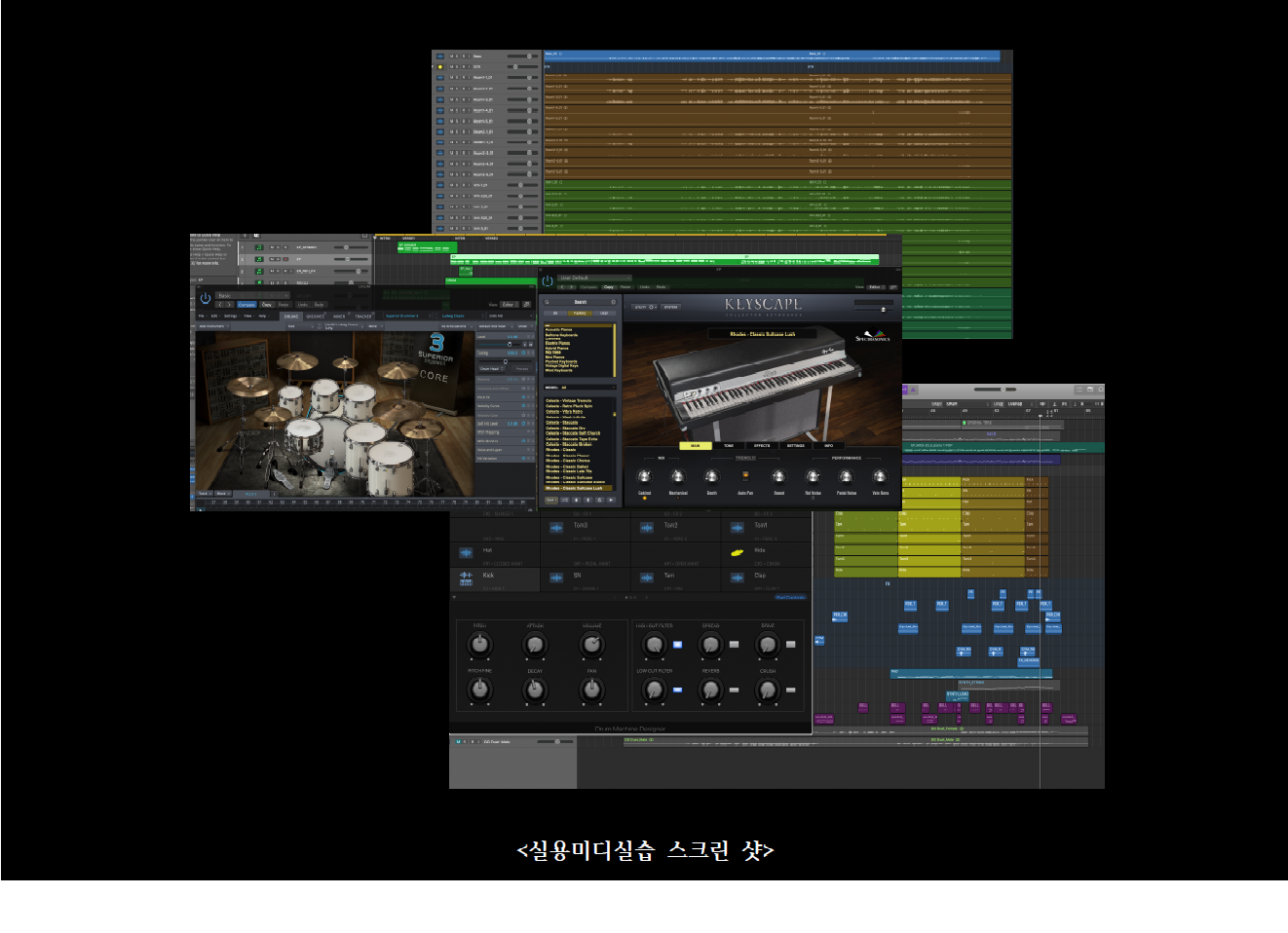Click previous preset arrow in Keyscape header
This screenshot has width=1288, height=933.
tap(562, 287)
